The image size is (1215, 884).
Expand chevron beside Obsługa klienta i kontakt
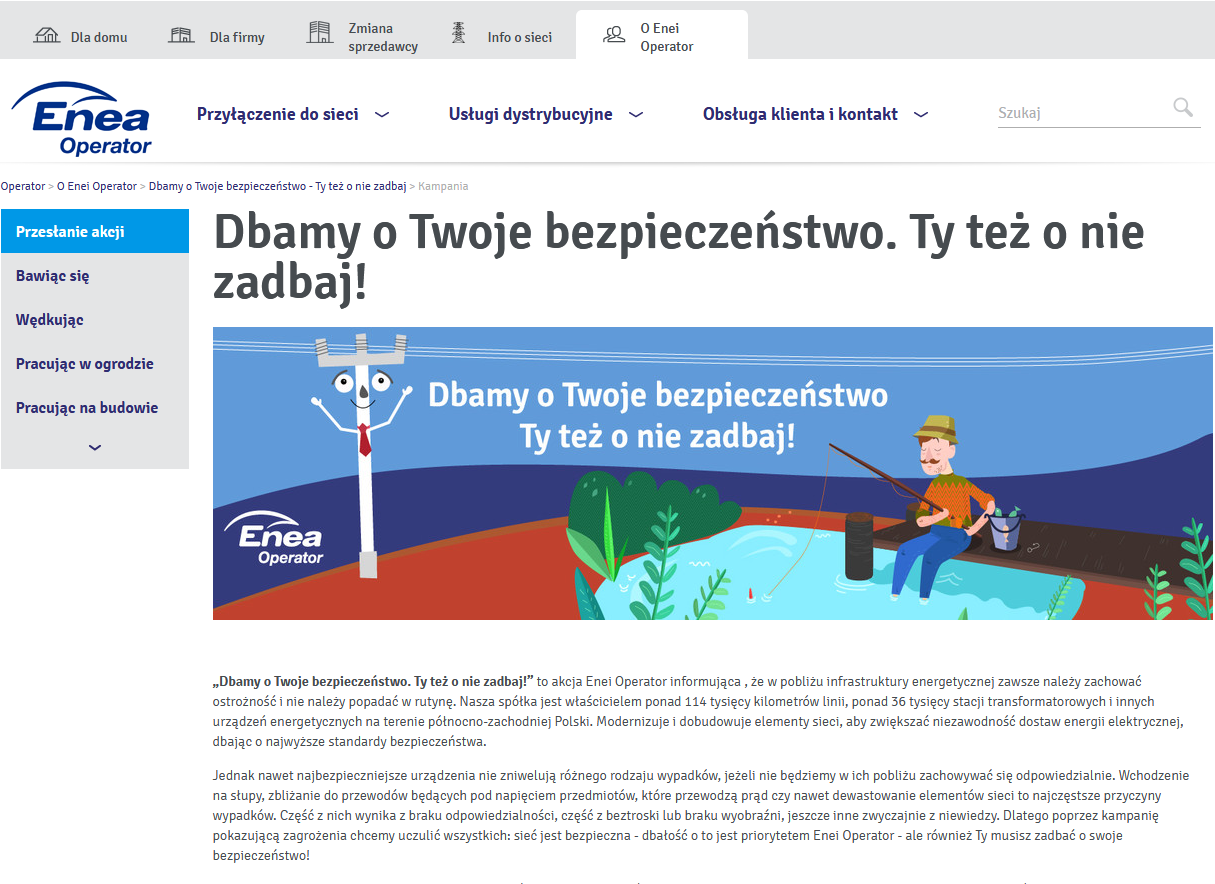tap(921, 115)
